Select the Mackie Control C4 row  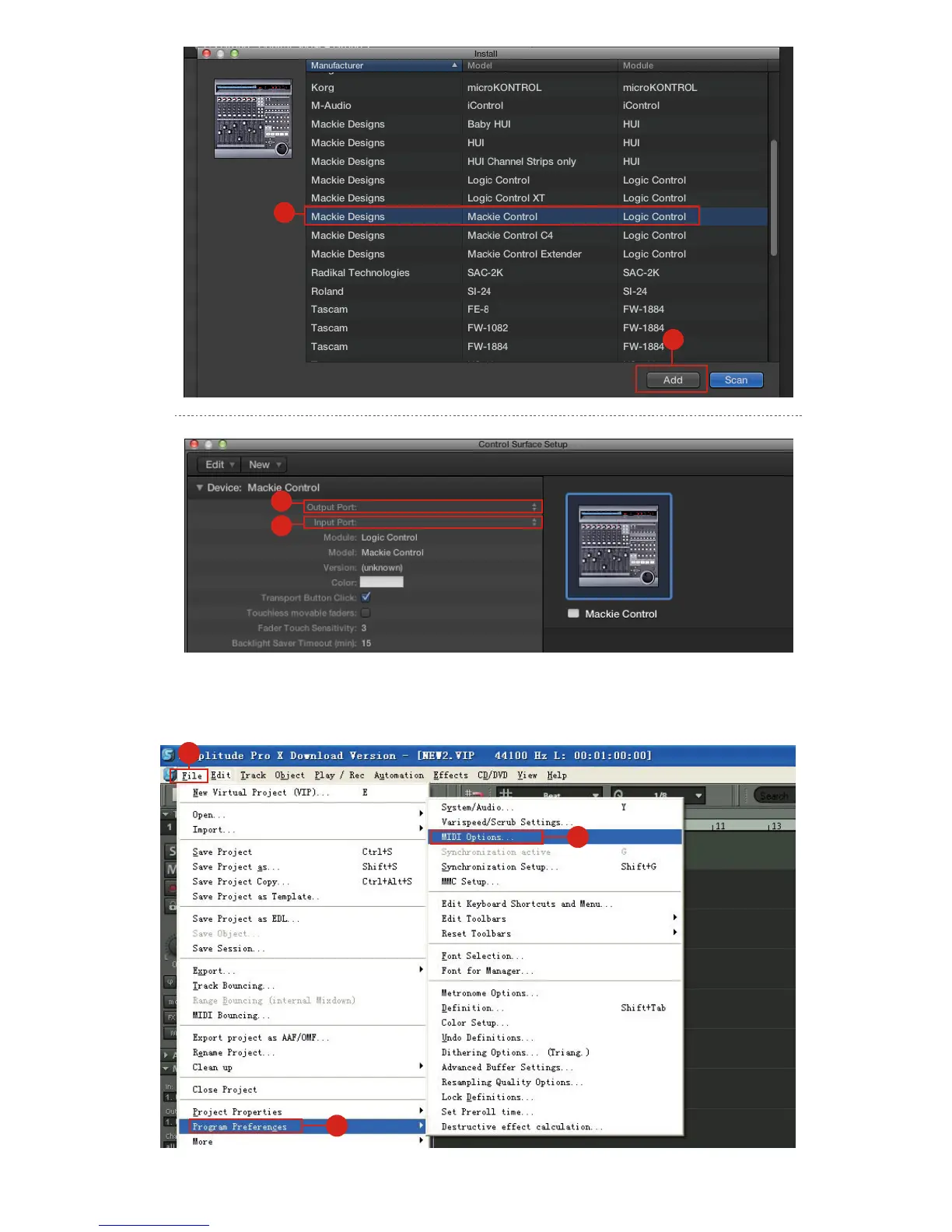coord(537,236)
